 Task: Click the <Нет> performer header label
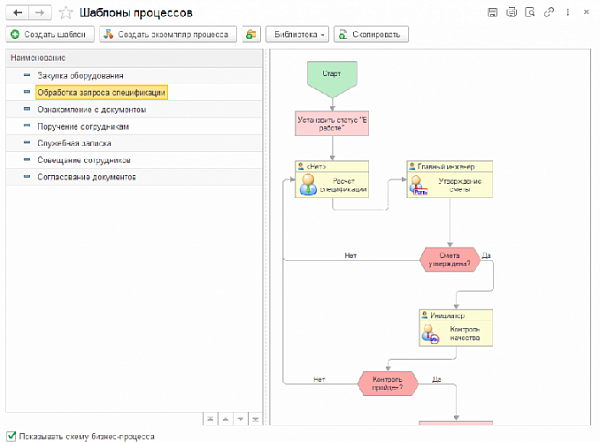tap(316, 166)
